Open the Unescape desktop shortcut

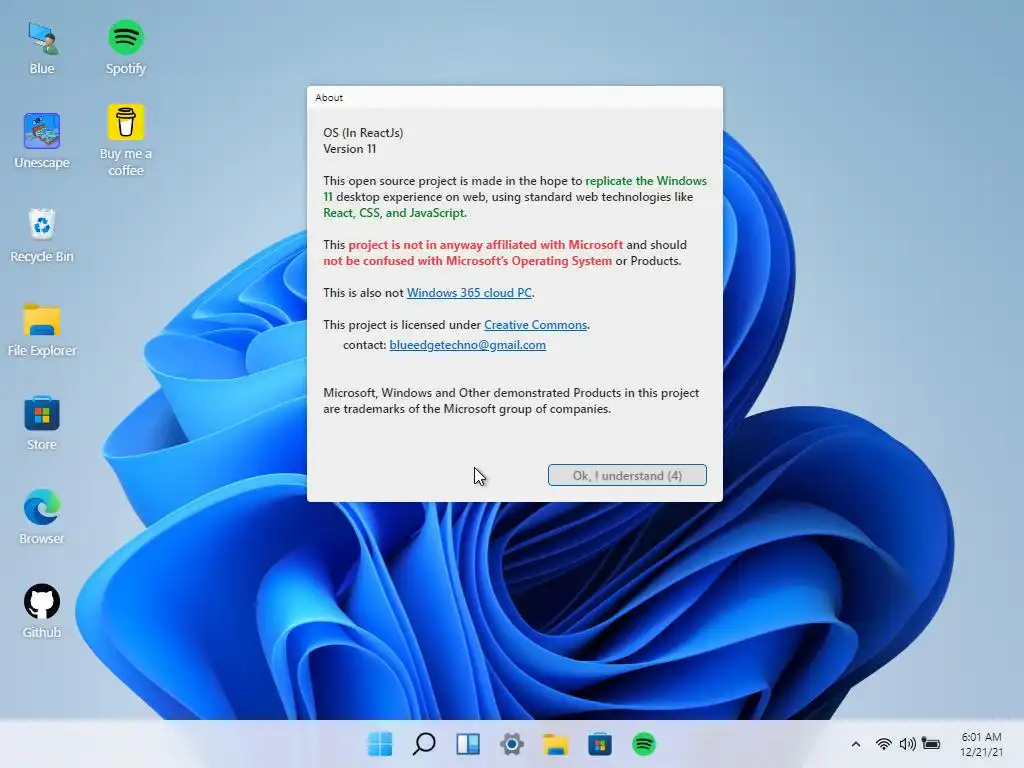point(42,141)
